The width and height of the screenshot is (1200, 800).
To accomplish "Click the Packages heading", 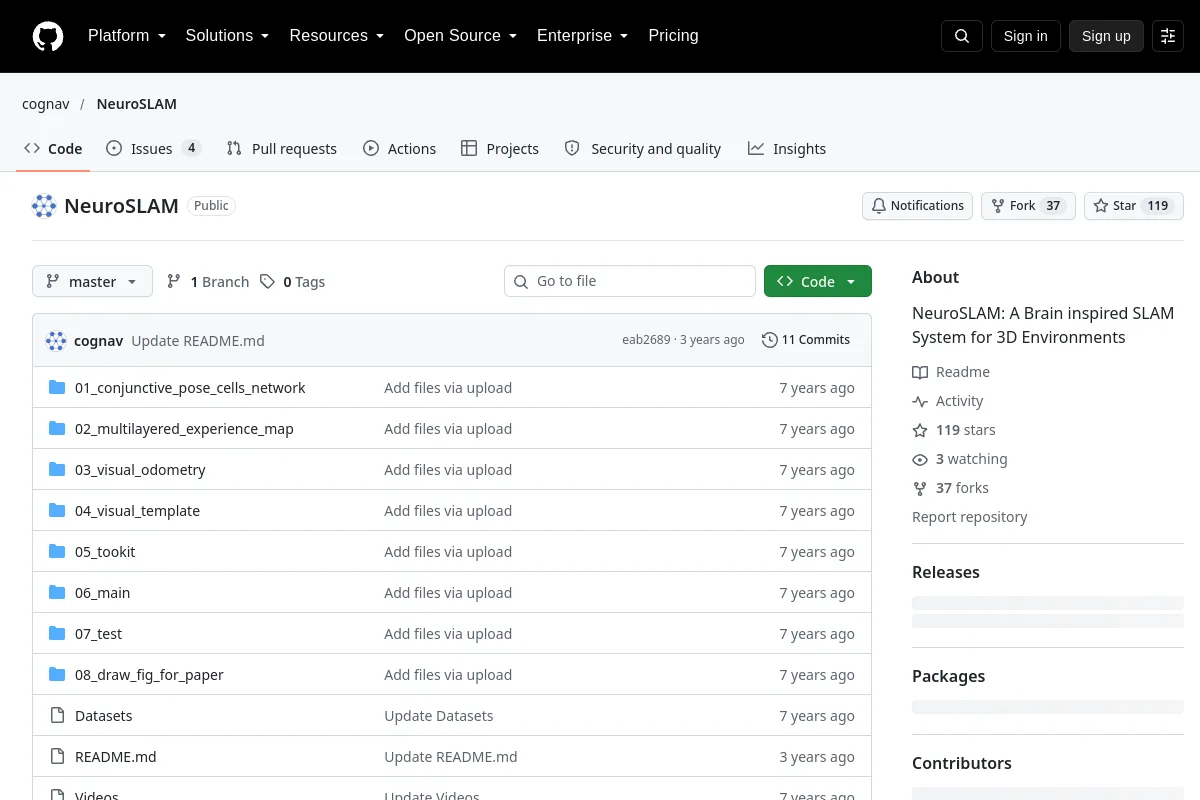I will click(x=949, y=676).
